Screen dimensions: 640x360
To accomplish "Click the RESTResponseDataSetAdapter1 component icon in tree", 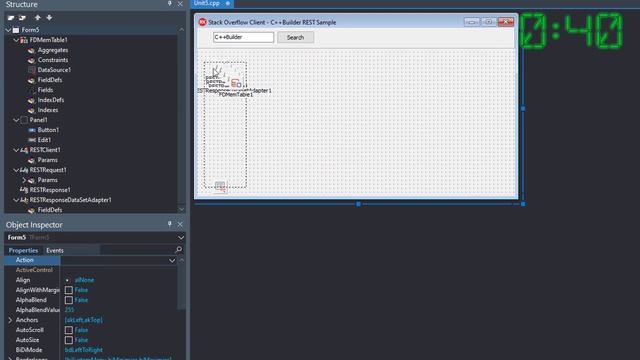I will point(24,200).
